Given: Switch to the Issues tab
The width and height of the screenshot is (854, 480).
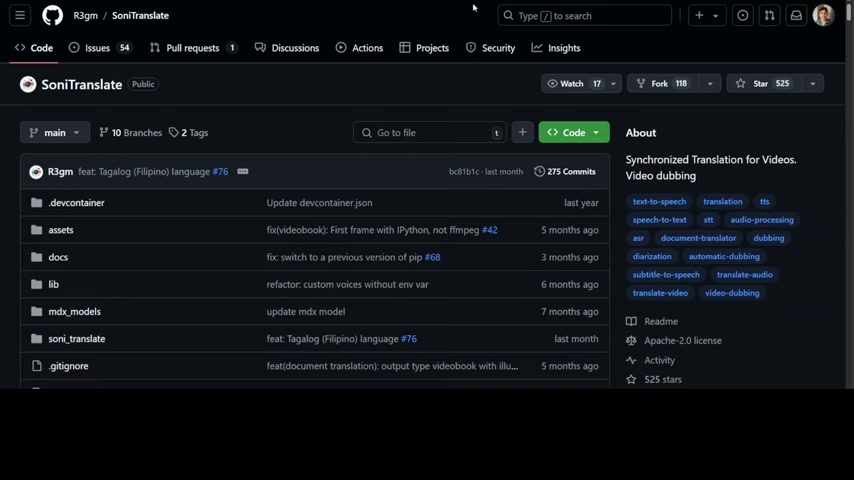Looking at the screenshot, I should [101, 48].
